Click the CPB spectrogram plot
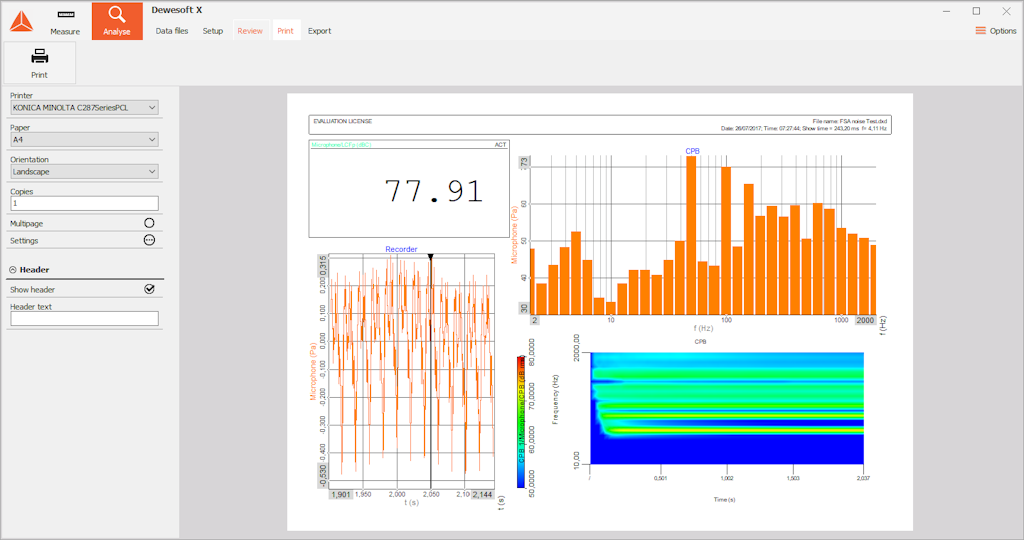Viewport: 1024px width, 540px height. pos(727,408)
